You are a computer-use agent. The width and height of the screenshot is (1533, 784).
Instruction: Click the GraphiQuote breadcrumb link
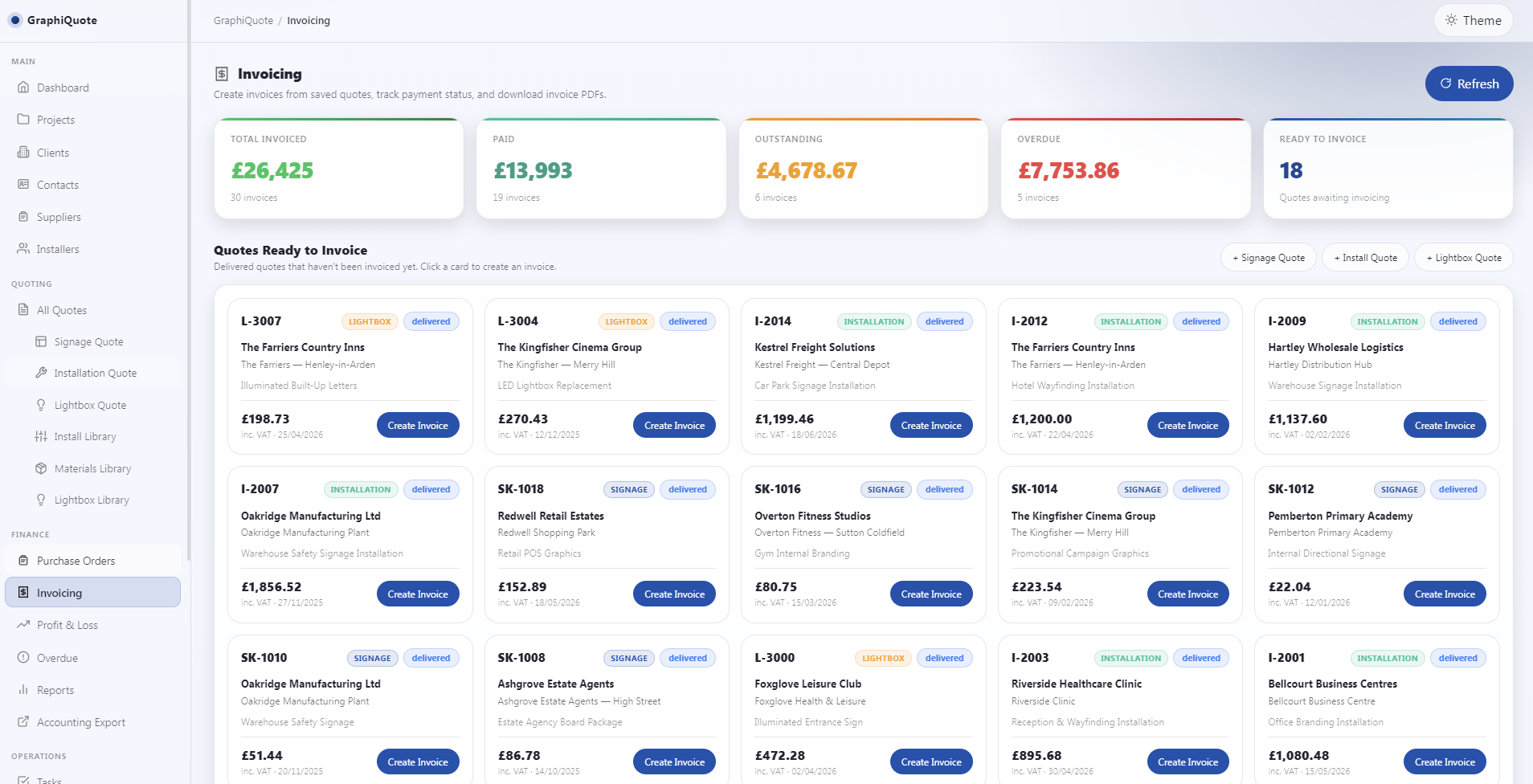(243, 21)
